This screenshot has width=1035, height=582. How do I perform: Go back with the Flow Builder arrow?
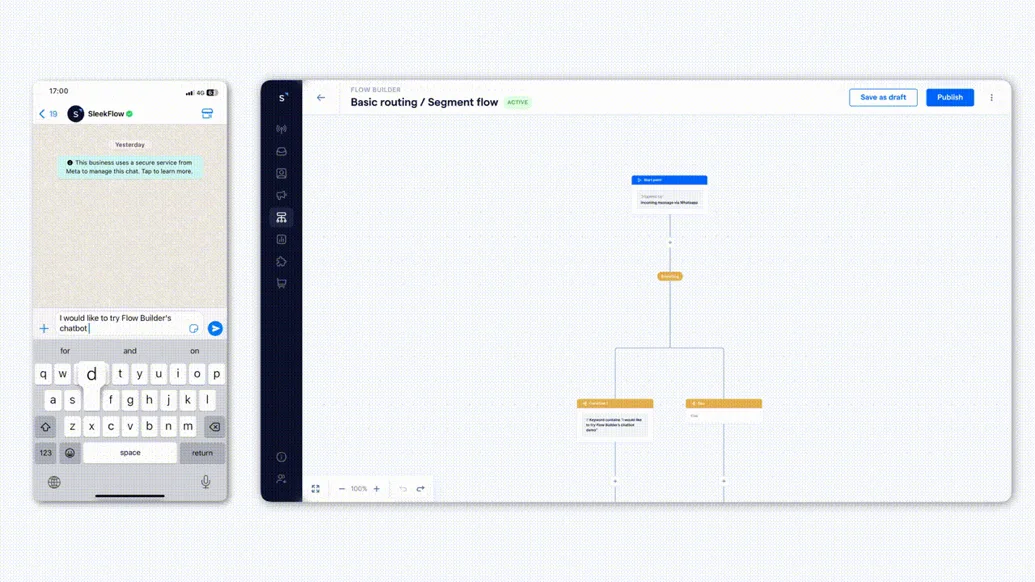(321, 98)
